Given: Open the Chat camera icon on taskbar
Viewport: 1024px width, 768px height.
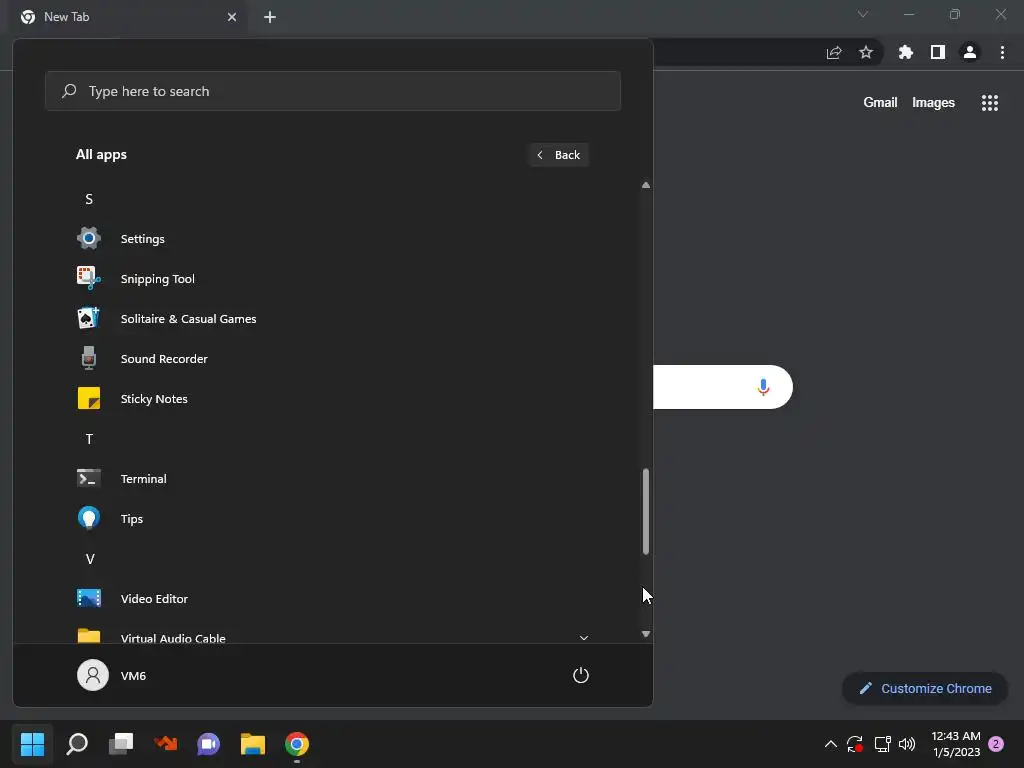Looking at the screenshot, I should (209, 744).
